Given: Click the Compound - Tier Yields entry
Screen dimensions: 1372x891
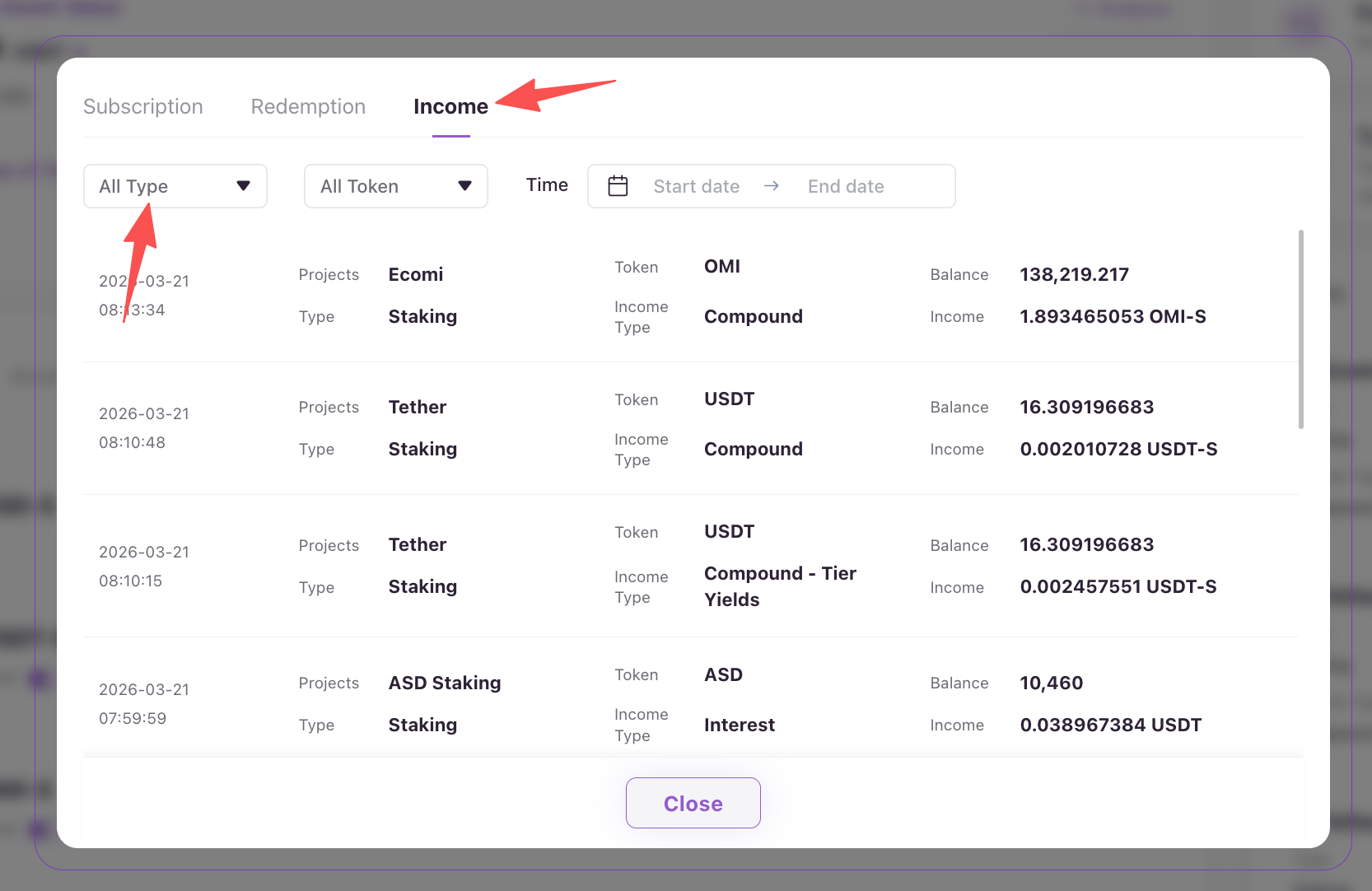Looking at the screenshot, I should 780,586.
